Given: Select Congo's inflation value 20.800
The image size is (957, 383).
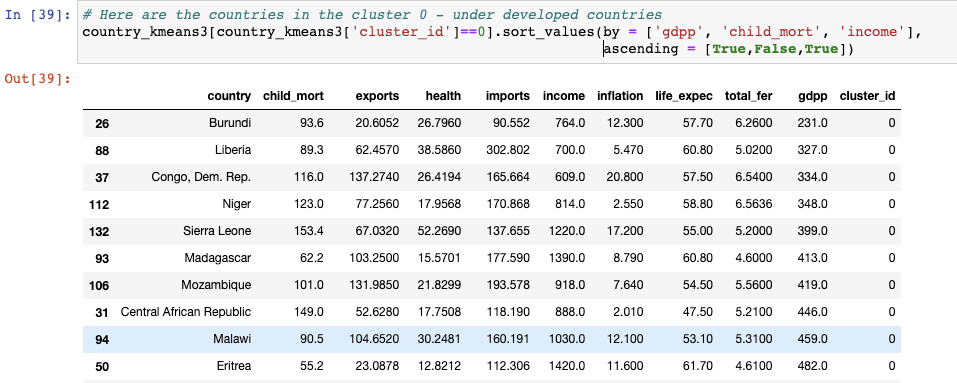Looking at the screenshot, I should [624, 177].
